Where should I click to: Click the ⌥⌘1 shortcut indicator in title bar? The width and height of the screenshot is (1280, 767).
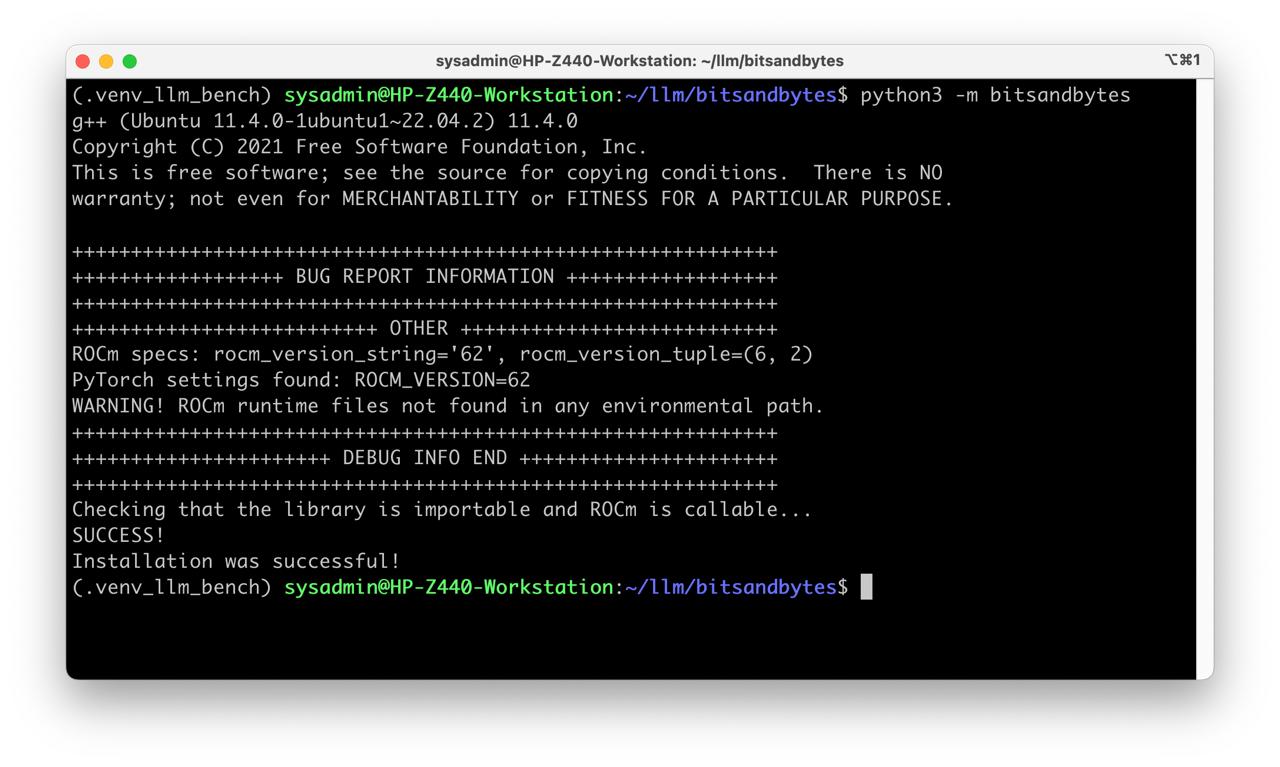click(x=1182, y=60)
